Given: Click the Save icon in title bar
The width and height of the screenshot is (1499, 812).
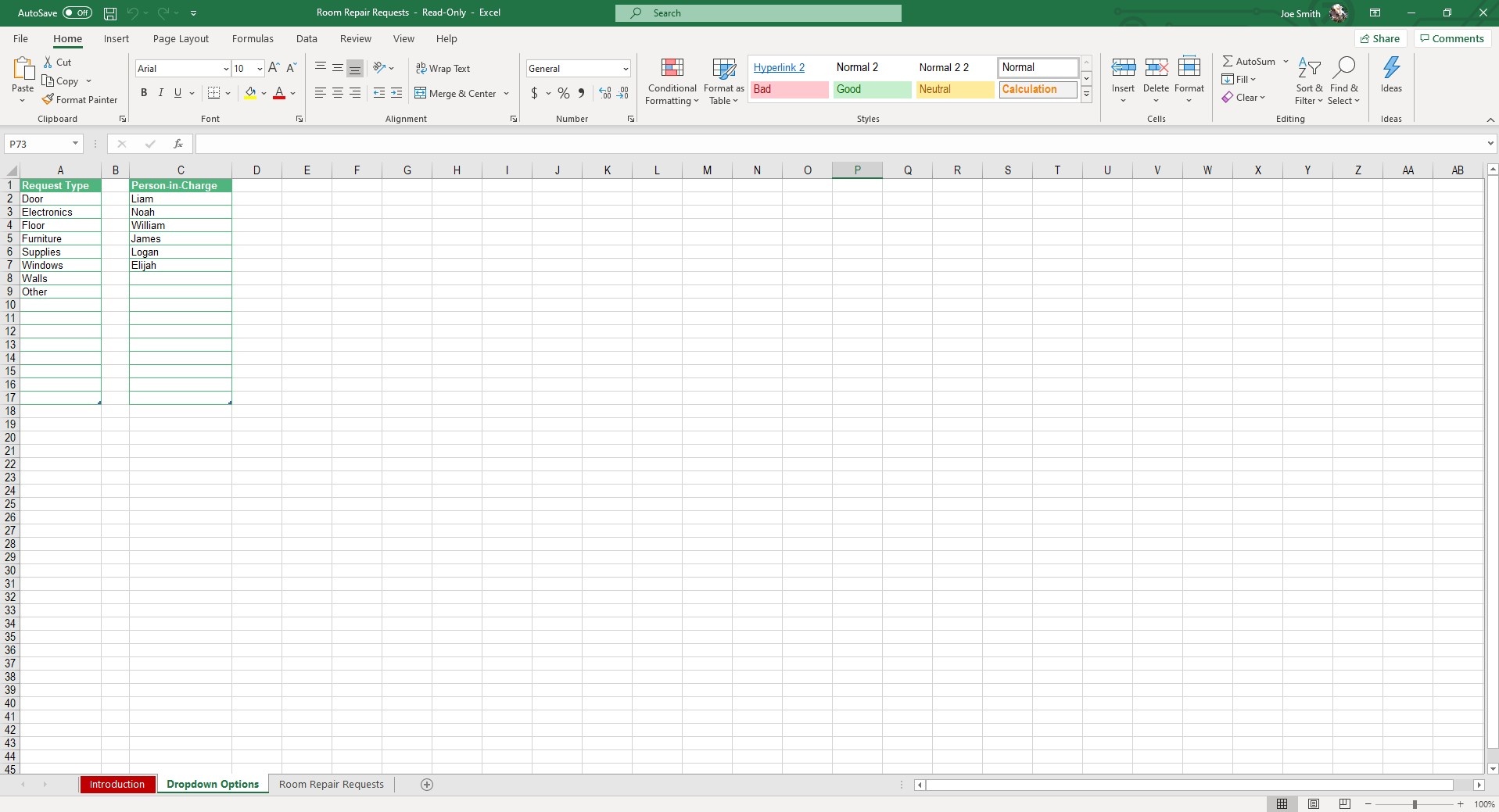Looking at the screenshot, I should point(110,13).
